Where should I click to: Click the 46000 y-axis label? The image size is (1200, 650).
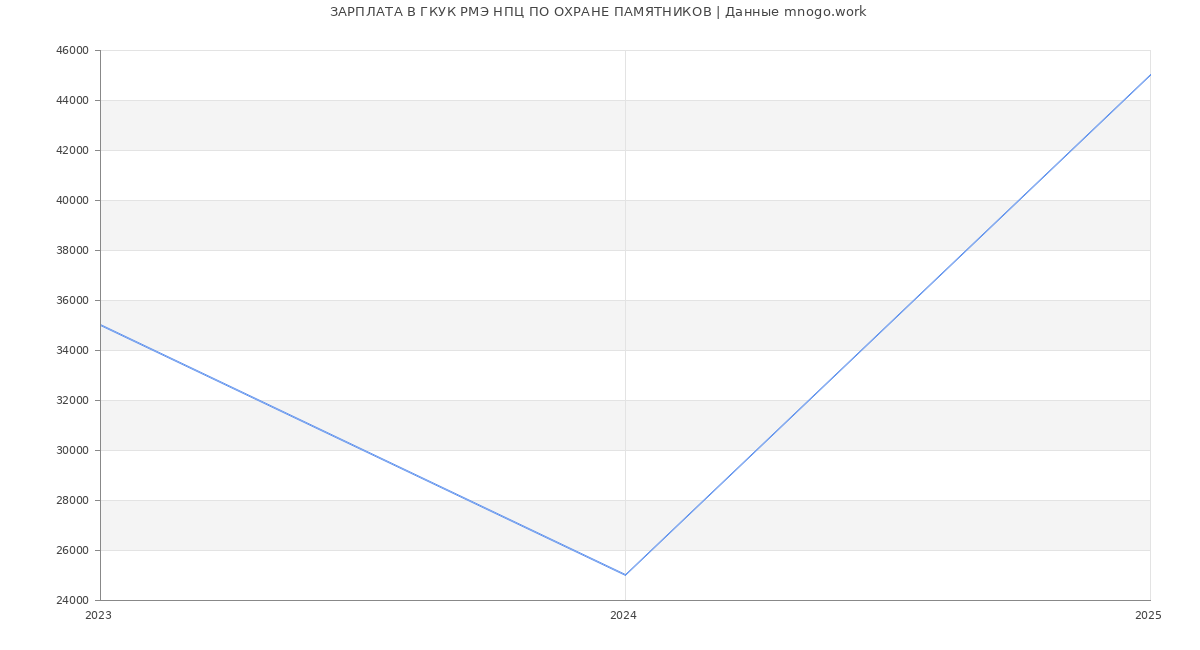tap(72, 51)
